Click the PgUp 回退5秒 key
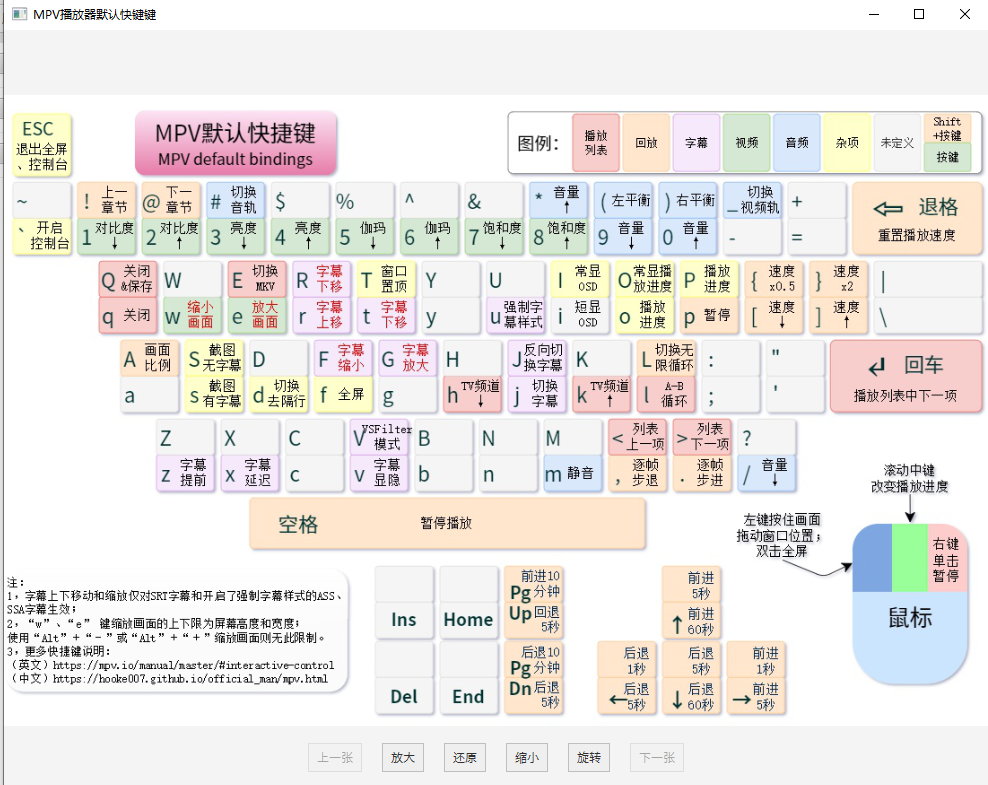Viewport: 988px width, 785px height. (534, 620)
